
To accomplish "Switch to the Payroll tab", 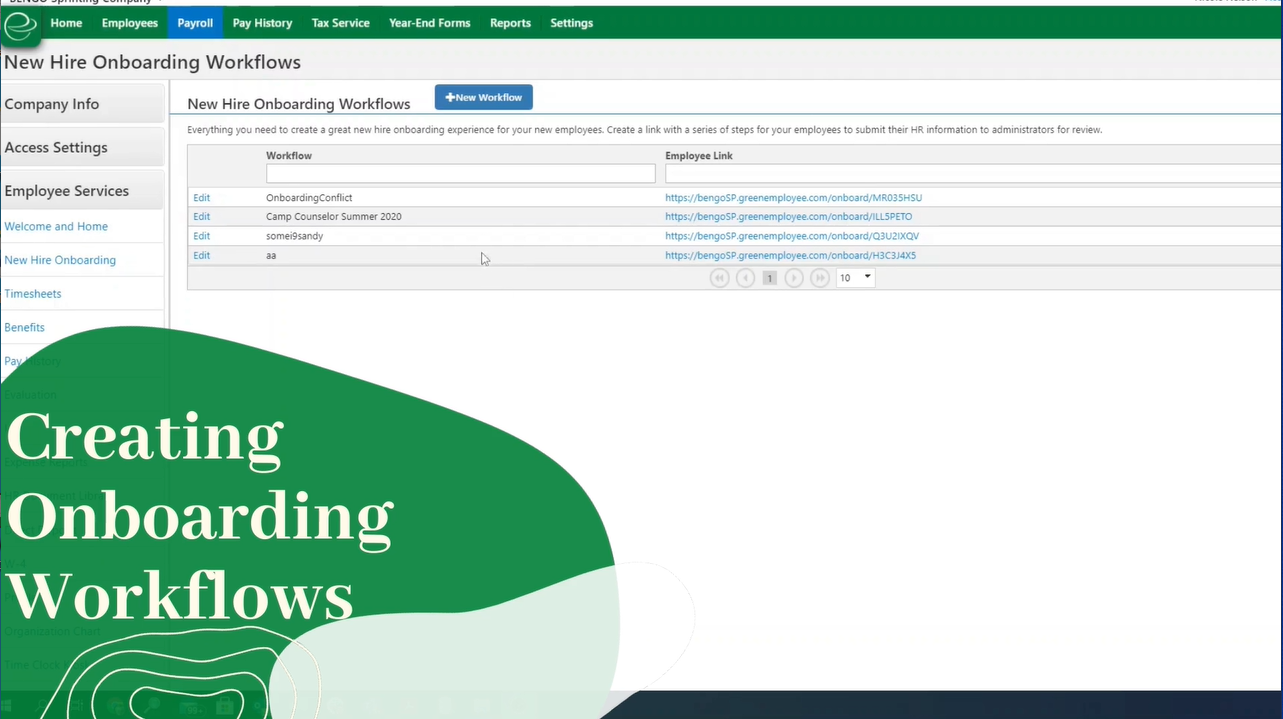I will 195,23.
